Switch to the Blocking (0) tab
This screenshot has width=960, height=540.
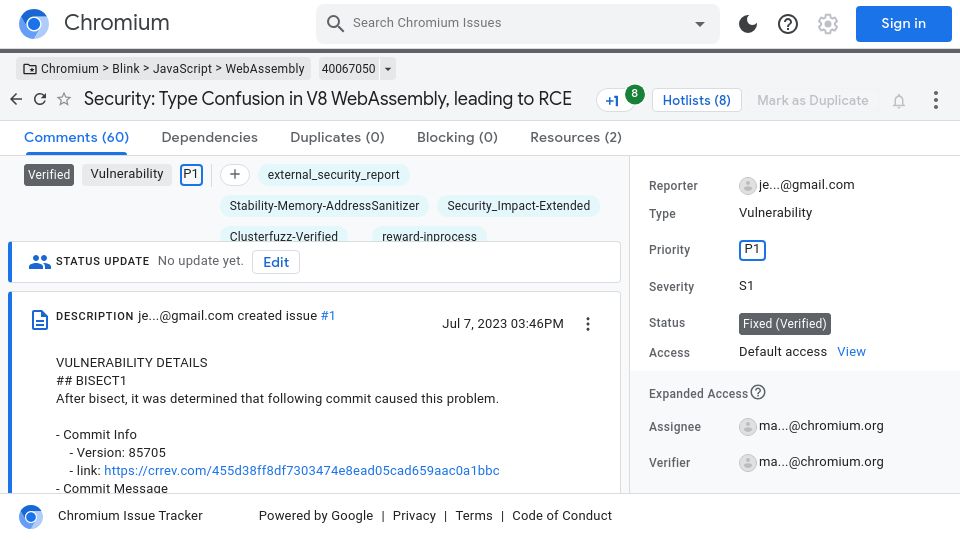coord(457,137)
